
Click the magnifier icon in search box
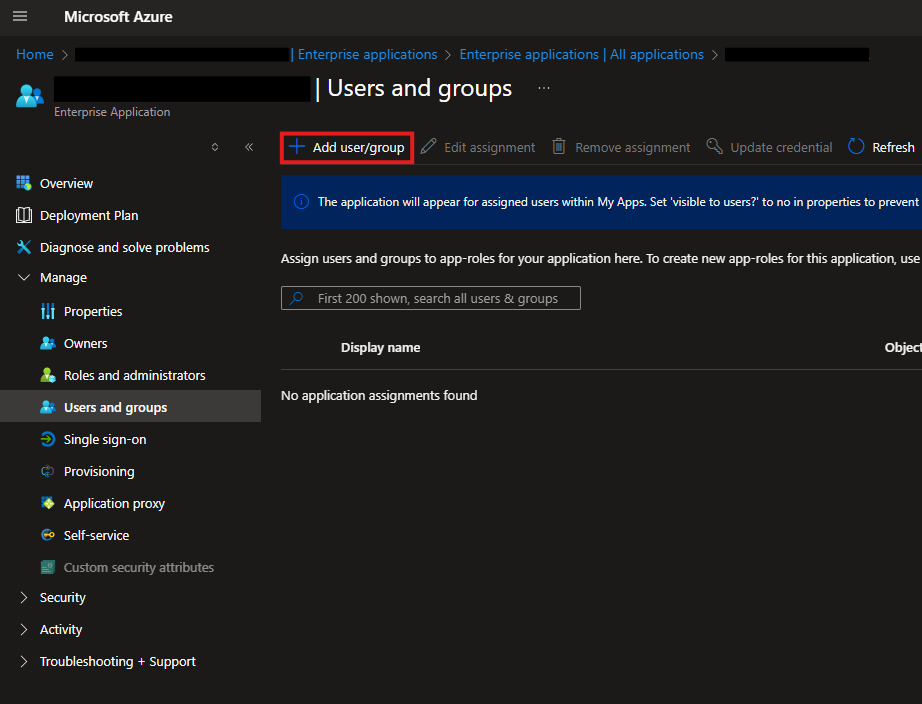pos(297,298)
